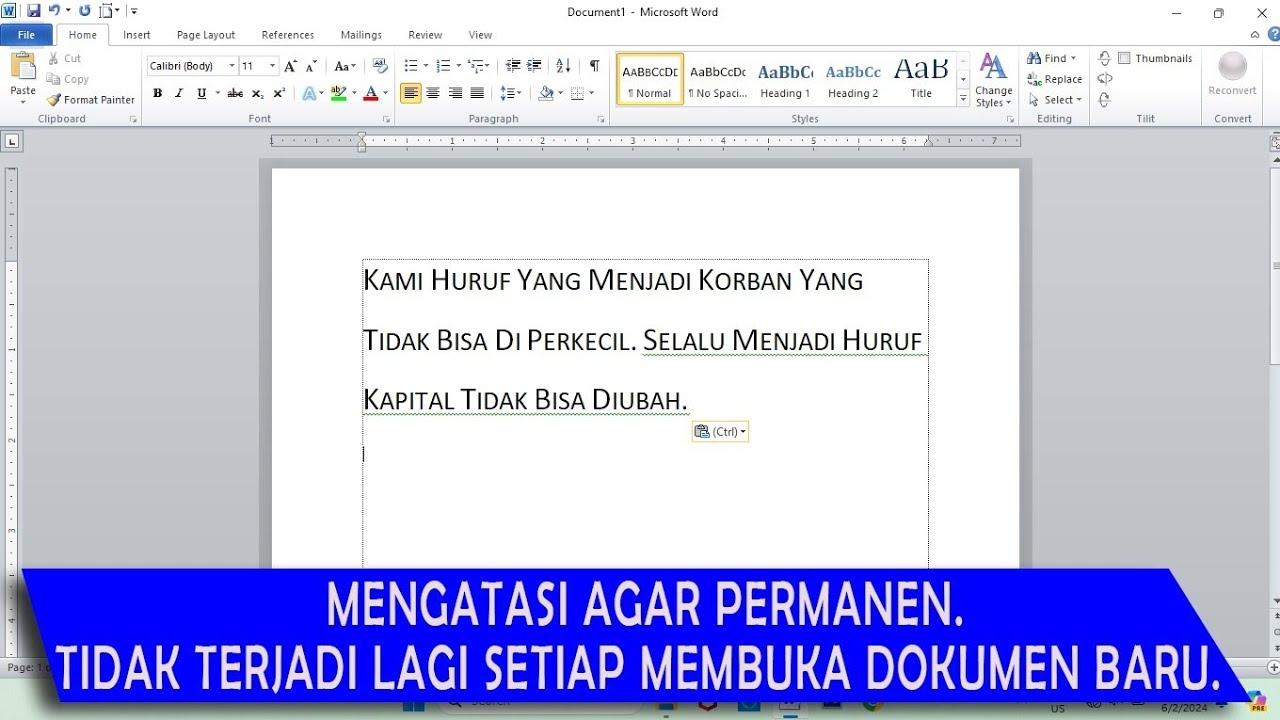This screenshot has width=1280, height=720.
Task: Open the font size dropdown
Action: [x=272, y=66]
